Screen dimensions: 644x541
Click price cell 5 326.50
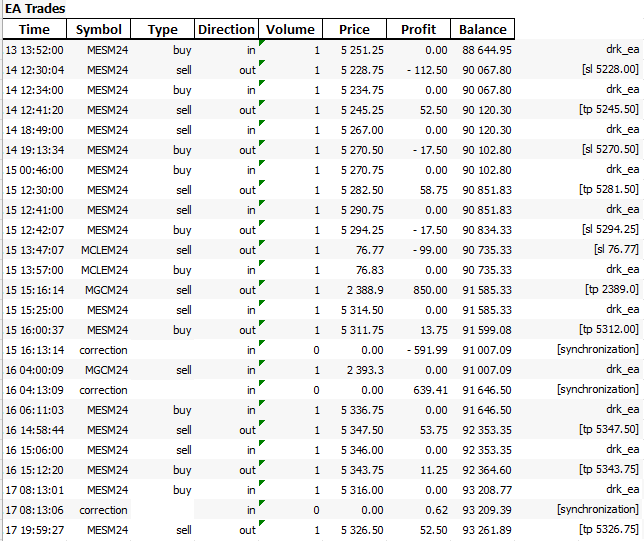coord(362,531)
